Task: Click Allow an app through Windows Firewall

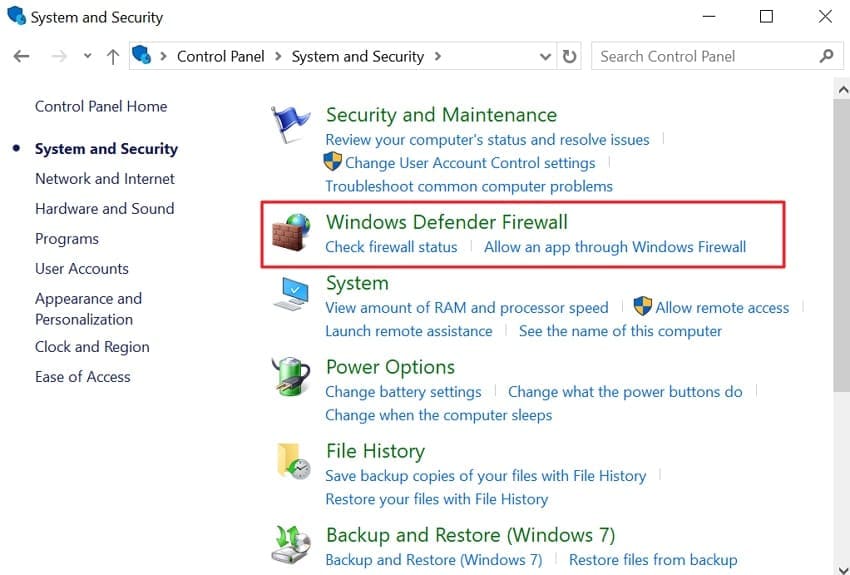Action: click(615, 247)
